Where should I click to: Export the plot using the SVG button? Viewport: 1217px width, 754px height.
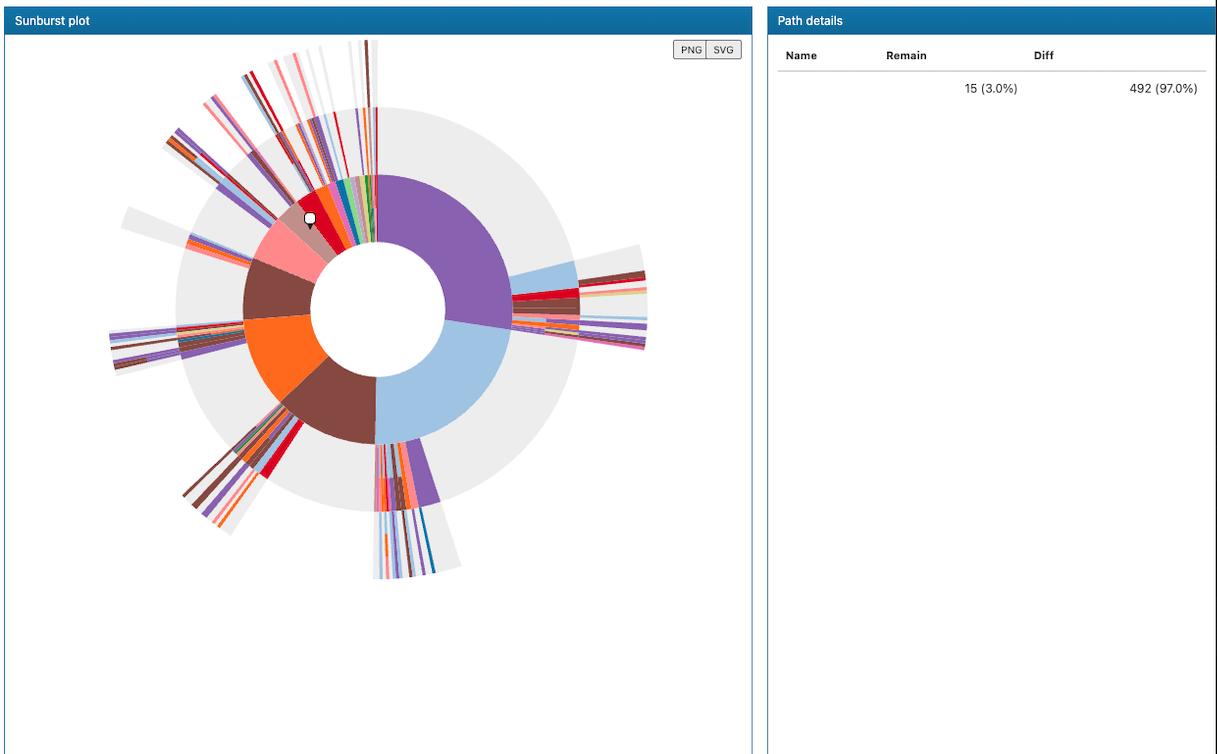pyautogui.click(x=725, y=49)
